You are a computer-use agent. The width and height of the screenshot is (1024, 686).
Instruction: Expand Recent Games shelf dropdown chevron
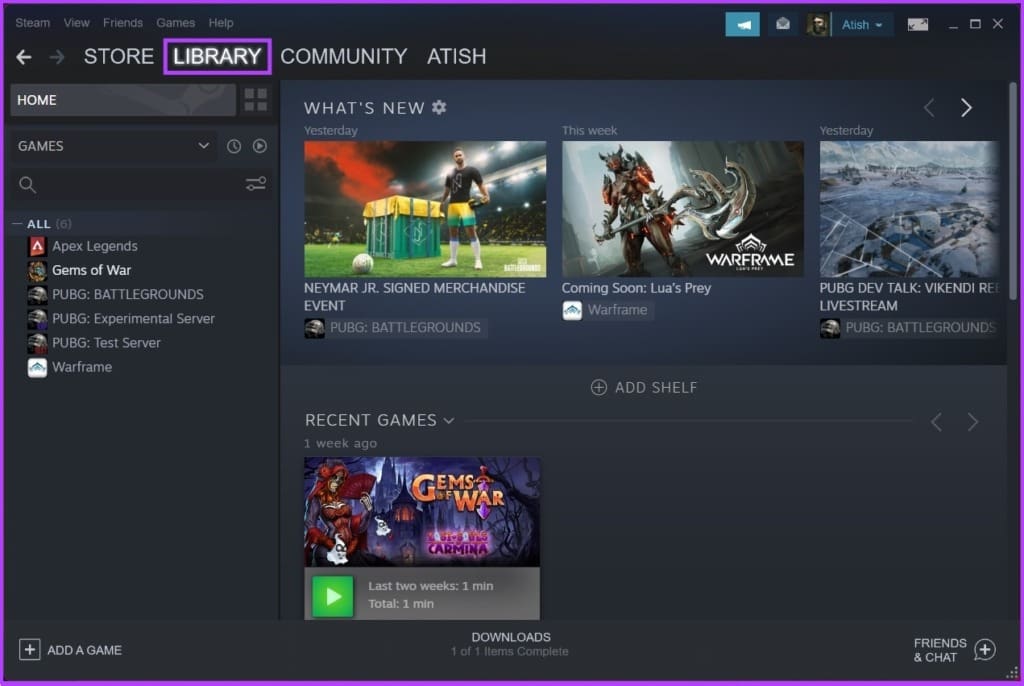(x=449, y=421)
